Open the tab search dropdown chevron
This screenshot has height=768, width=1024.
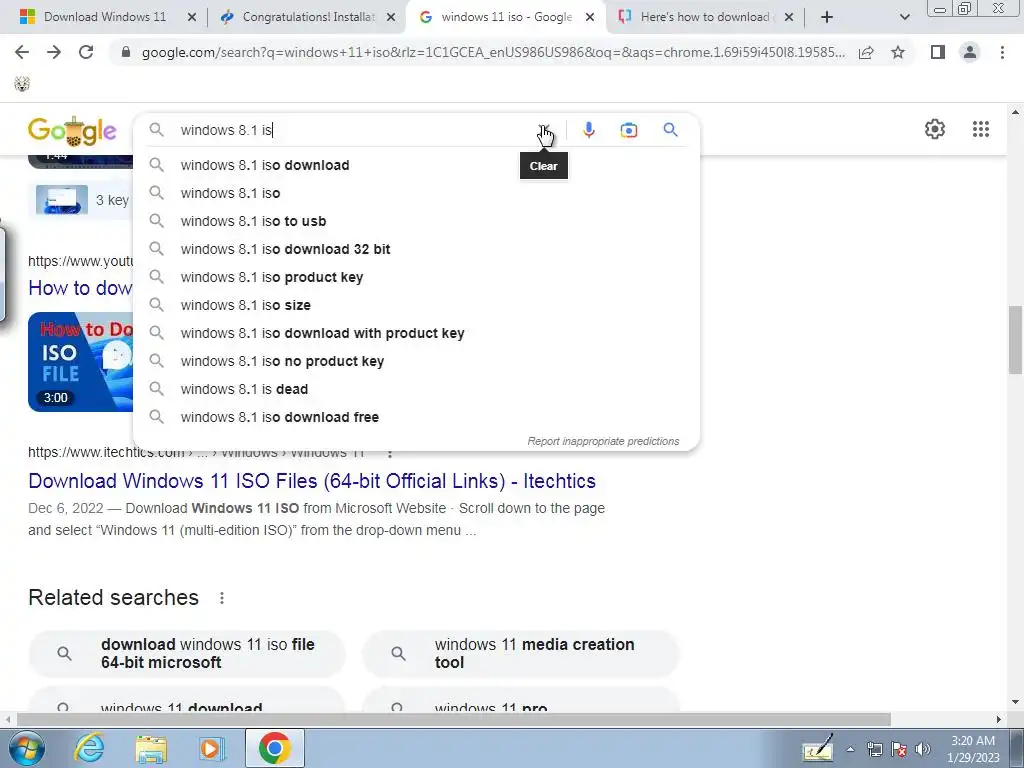904,17
